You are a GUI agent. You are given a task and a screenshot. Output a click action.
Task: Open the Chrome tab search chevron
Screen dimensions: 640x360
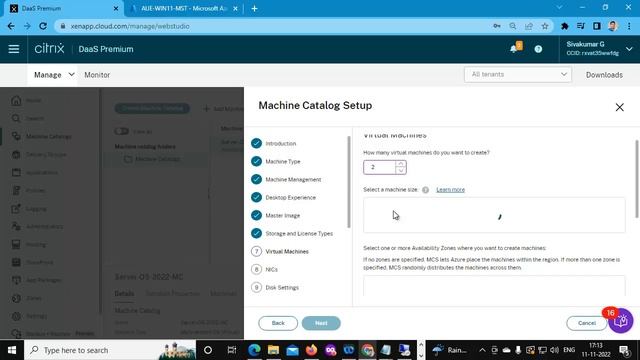(x=560, y=7)
